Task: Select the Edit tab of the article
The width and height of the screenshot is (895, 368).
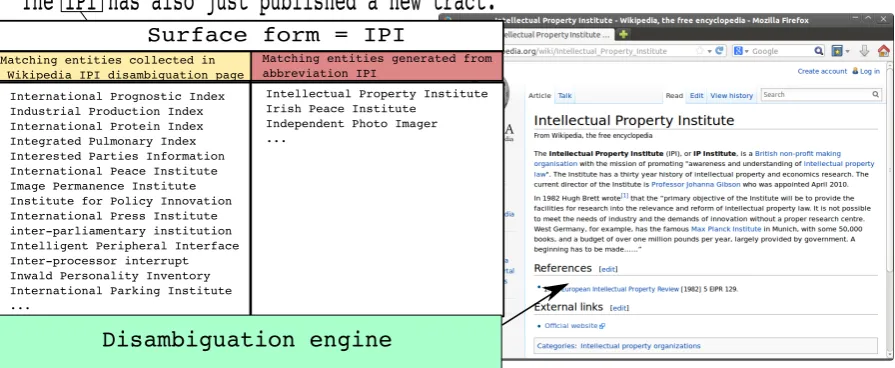Action: click(x=696, y=96)
